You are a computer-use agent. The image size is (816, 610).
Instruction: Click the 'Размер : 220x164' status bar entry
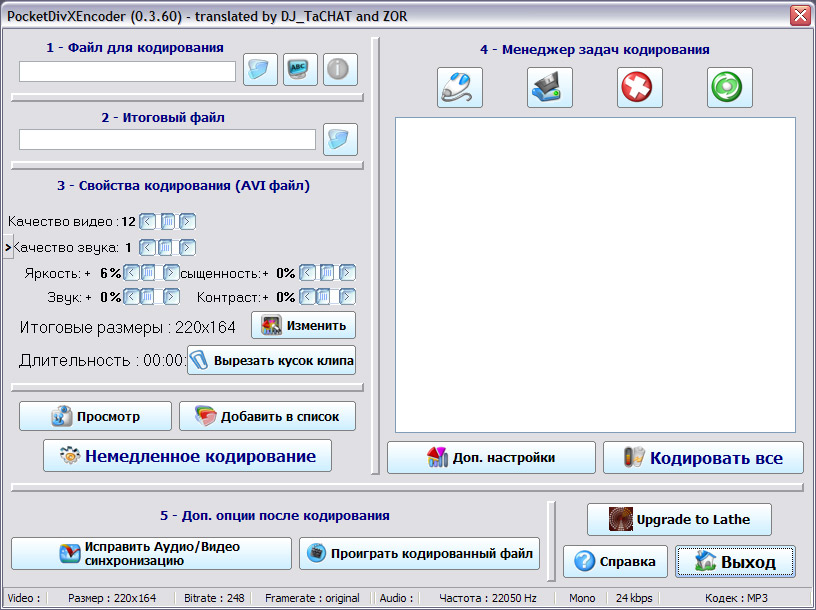click(x=112, y=598)
